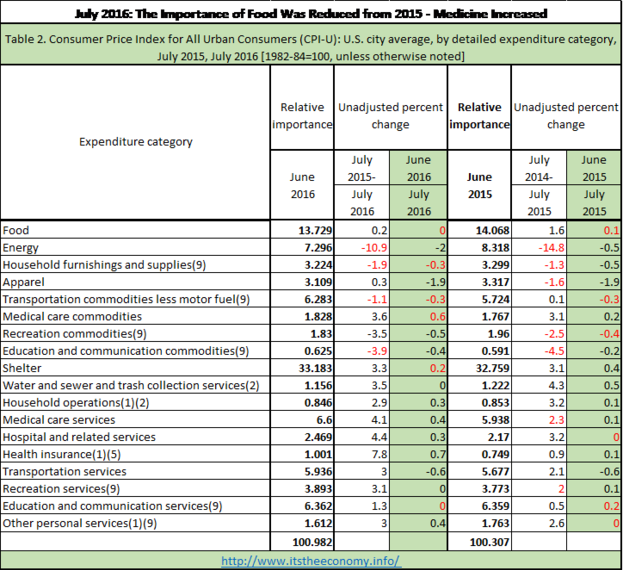Select Health insurance 2015 importance 0.749
Image resolution: width=623 pixels, height=570 pixels.
[495, 454]
